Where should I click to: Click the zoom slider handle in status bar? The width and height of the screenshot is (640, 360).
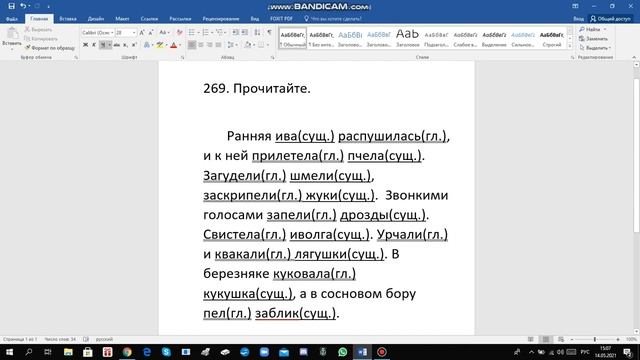coord(595,339)
